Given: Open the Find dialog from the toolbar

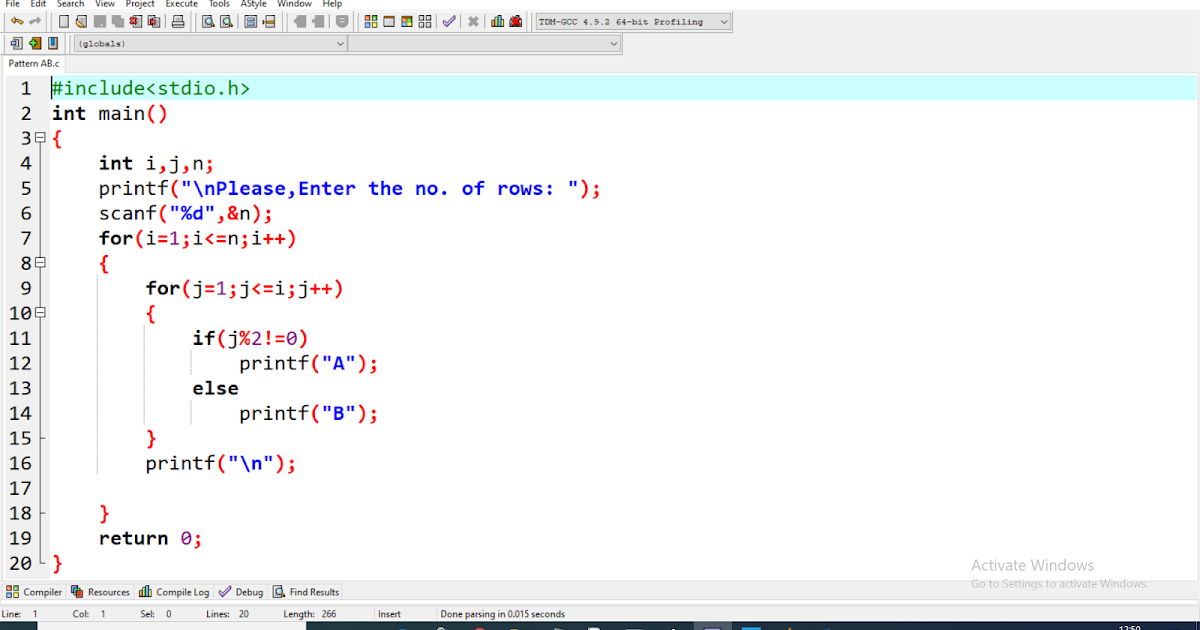Looking at the screenshot, I should (208, 21).
